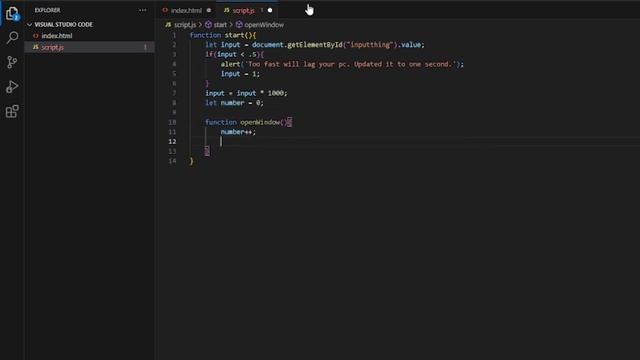The width and height of the screenshot is (640, 360).
Task: Switch to the index.html editor tab
Action: (x=186, y=10)
